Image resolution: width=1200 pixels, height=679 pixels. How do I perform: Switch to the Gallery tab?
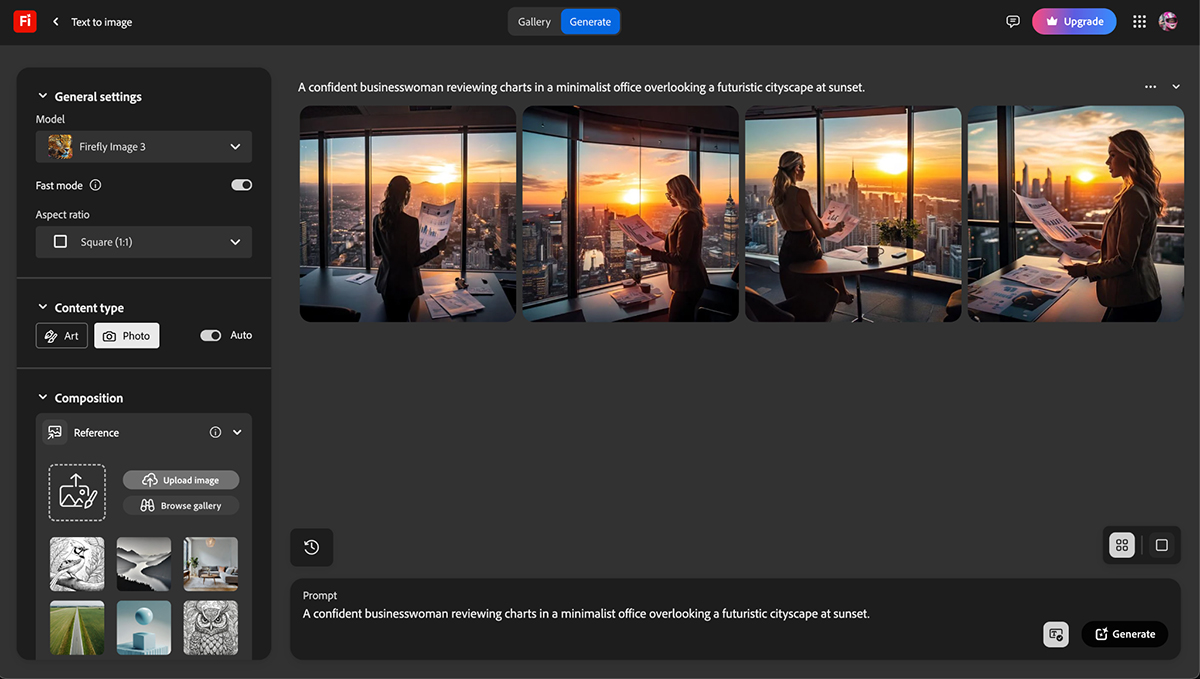(x=534, y=20)
